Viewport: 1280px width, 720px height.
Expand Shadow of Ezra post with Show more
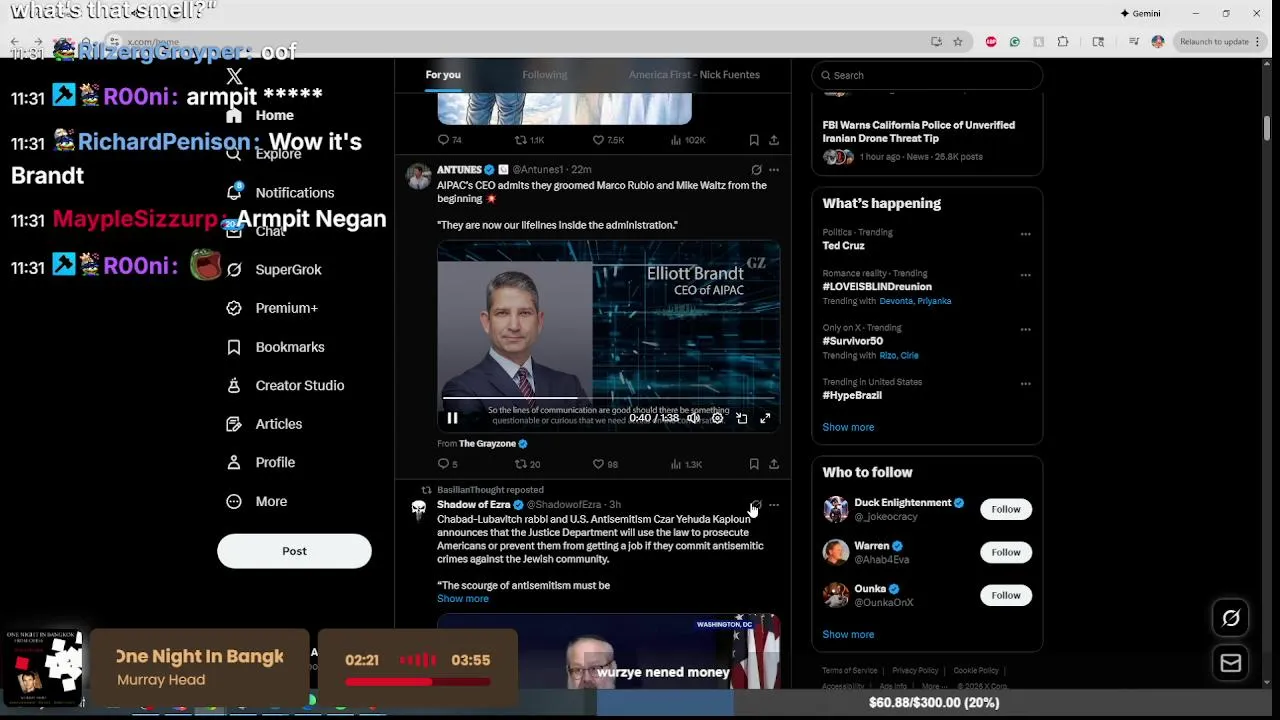point(462,599)
